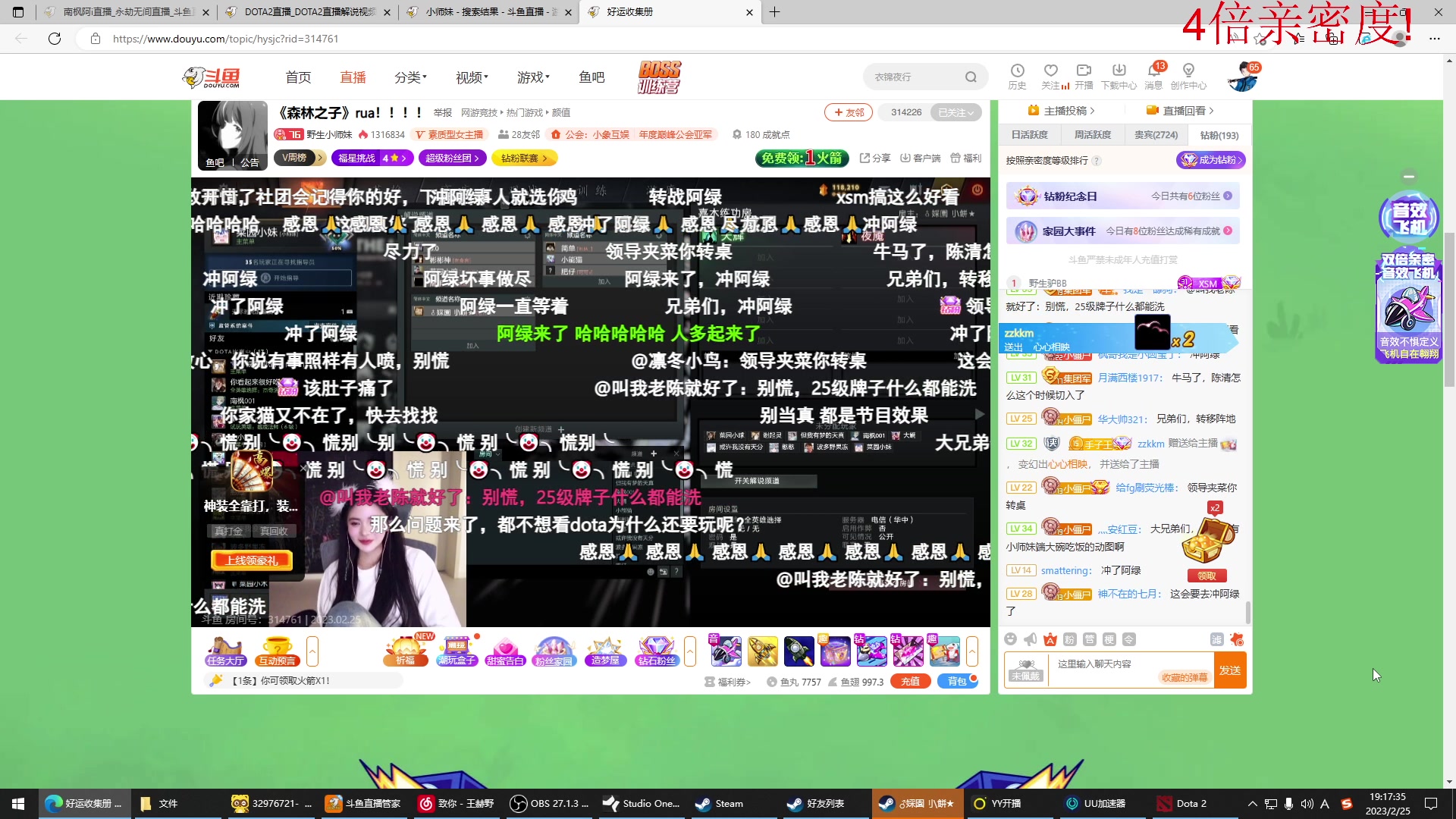
Task: Expand the gift list arrow at right
Action: click(971, 651)
